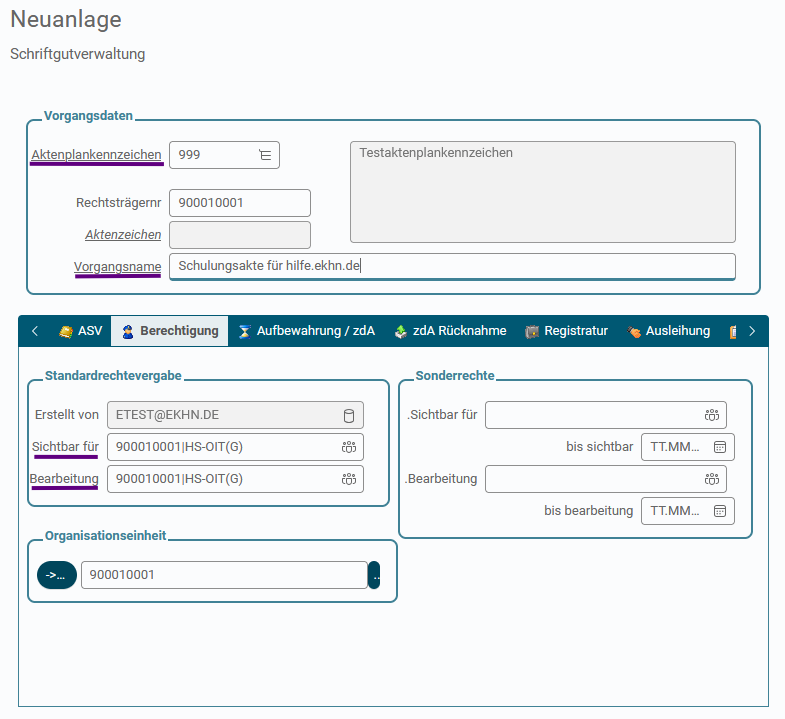Open calendar for bis bearbeitung date
Image resolution: width=785 pixels, height=719 pixels.
coord(720,511)
